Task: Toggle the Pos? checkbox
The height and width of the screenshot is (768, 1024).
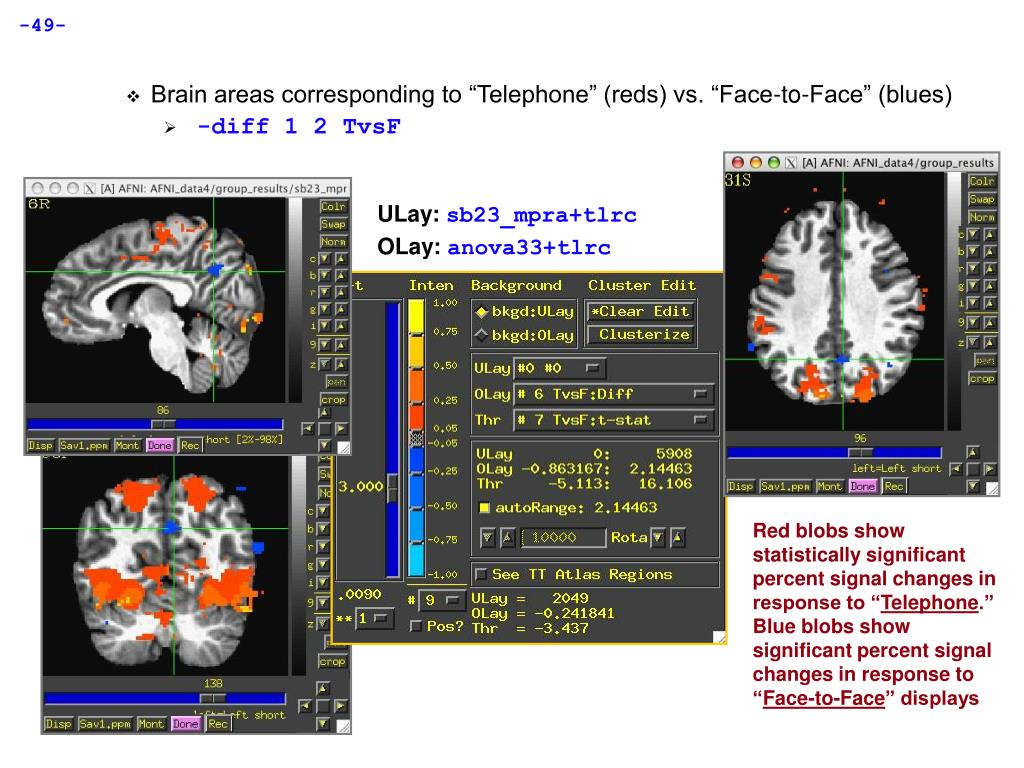Action: pyautogui.click(x=415, y=626)
